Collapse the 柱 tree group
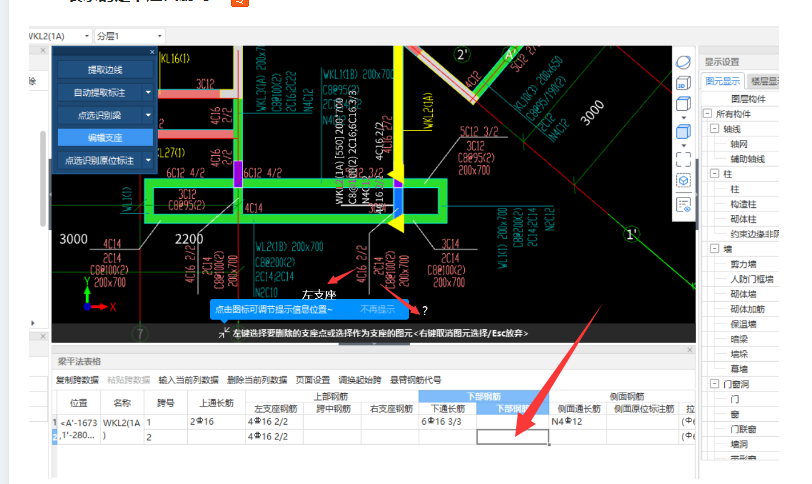Screen dimensions: 812x484 point(715,173)
